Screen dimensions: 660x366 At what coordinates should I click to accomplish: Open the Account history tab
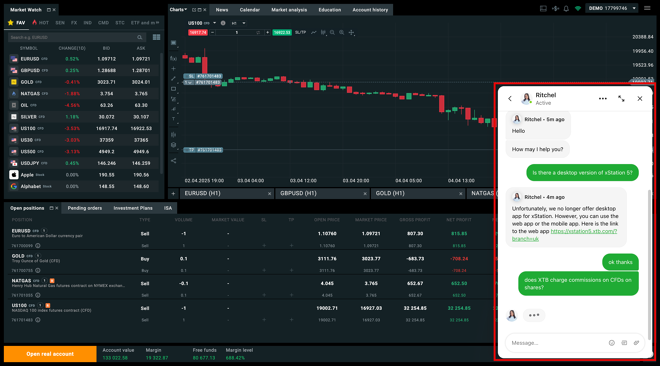click(370, 10)
